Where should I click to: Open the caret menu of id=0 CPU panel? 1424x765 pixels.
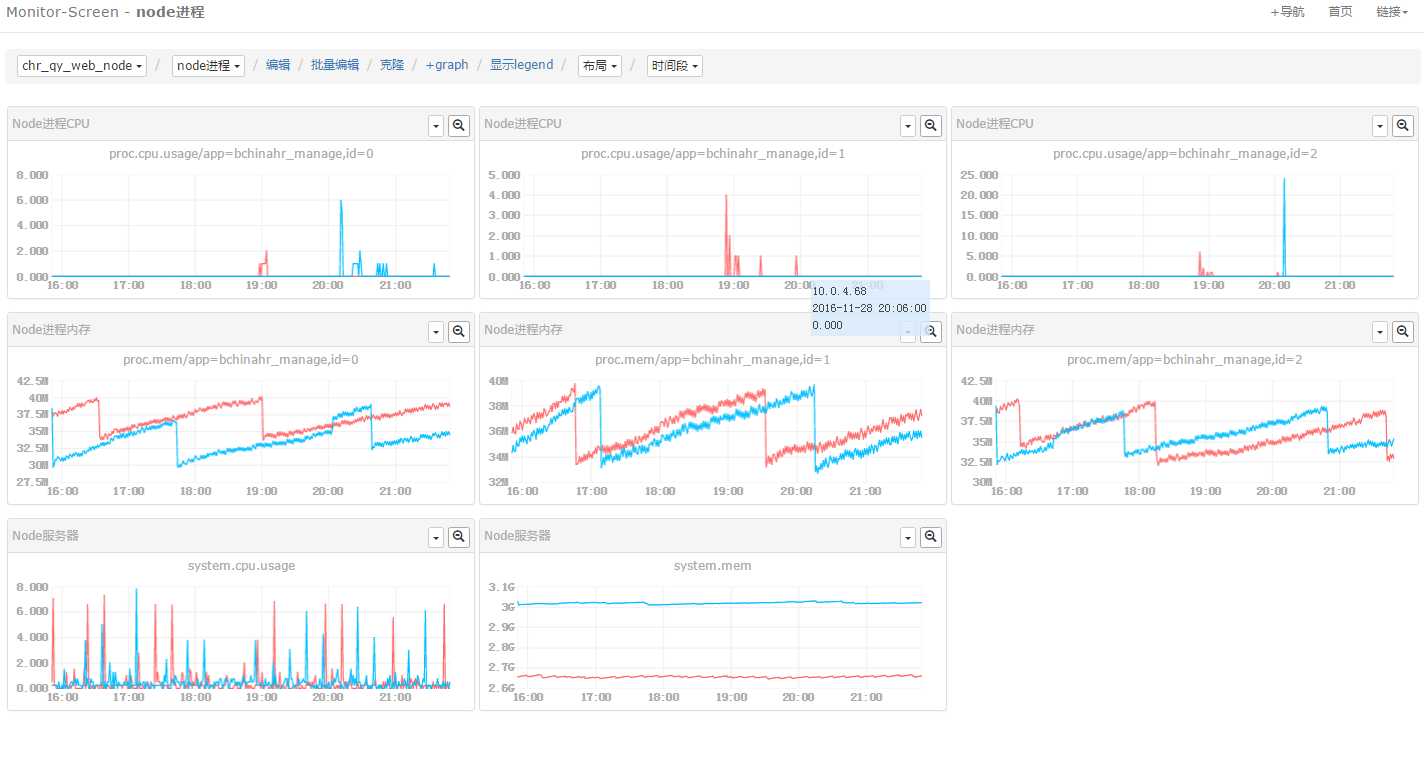pos(436,126)
